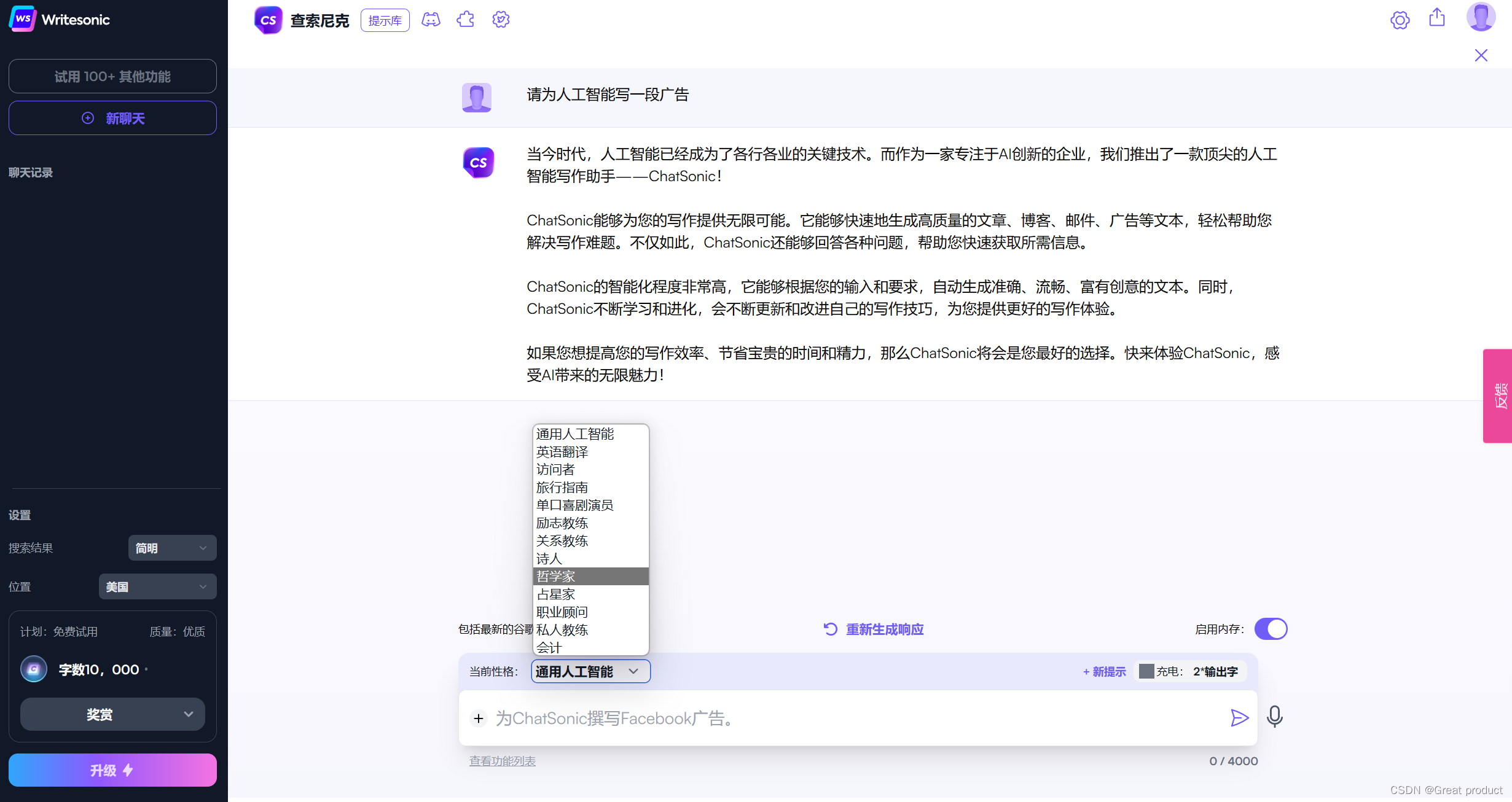Click the ChatSonic CS logo in header
The height and width of the screenshot is (802, 1512).
pyautogui.click(x=268, y=20)
